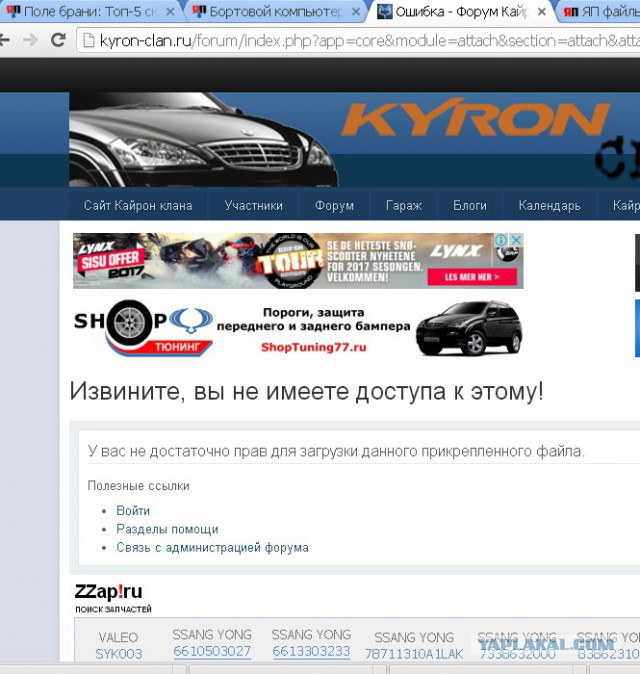
Task: Click the 'Полезные ссылки' label
Action: [138, 486]
